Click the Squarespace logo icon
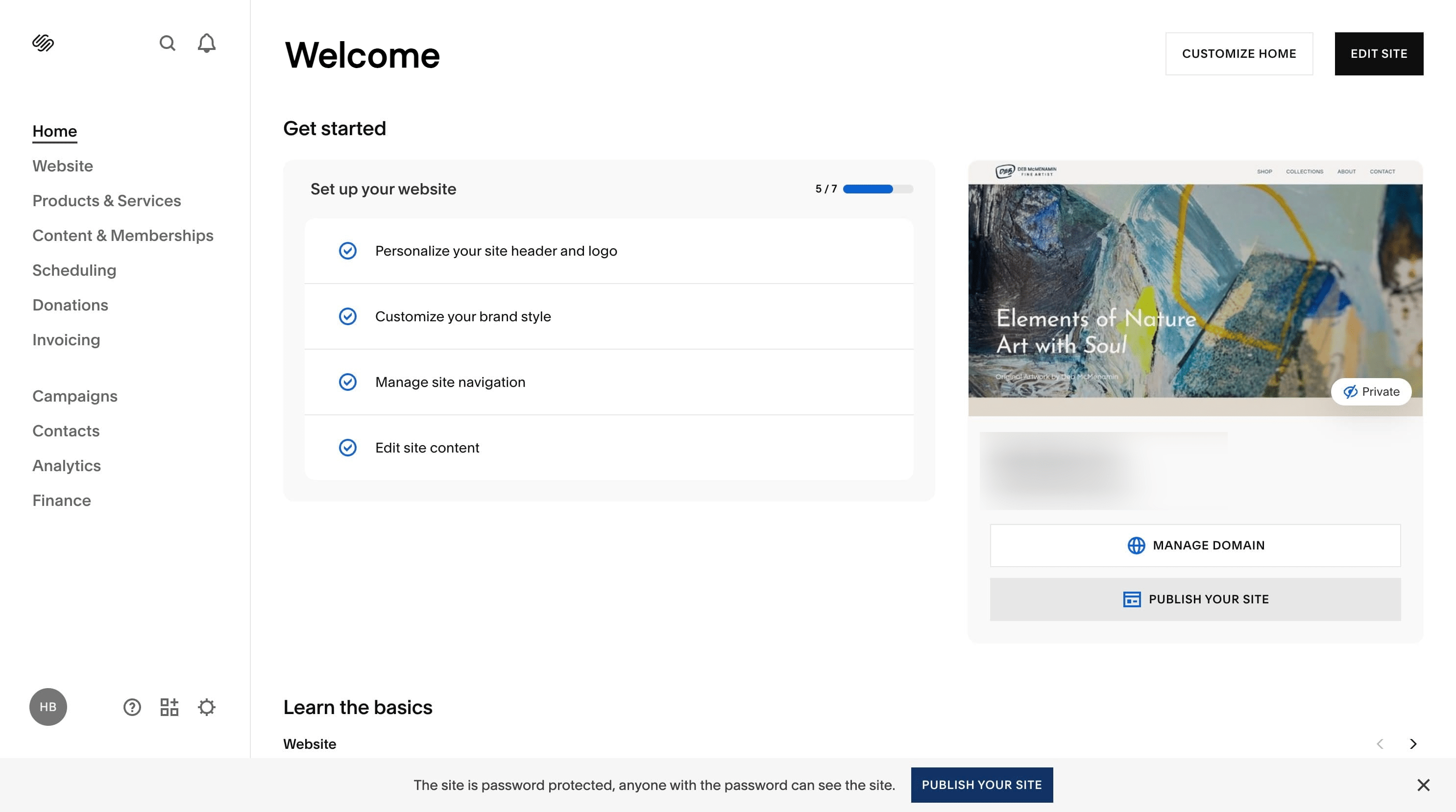Image resolution: width=1456 pixels, height=812 pixels. coord(43,43)
